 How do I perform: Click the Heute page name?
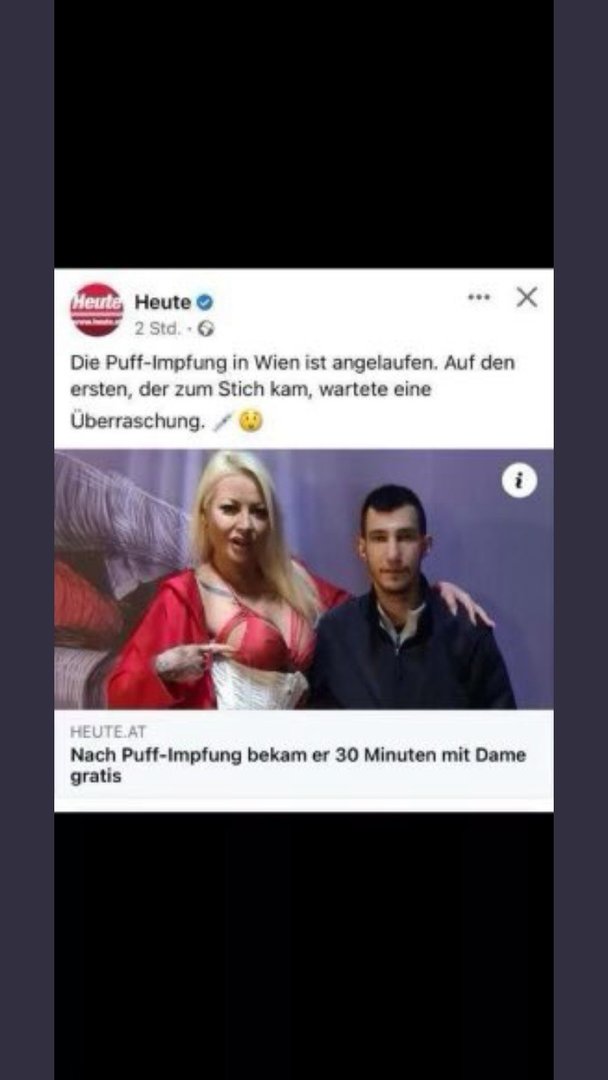163,302
